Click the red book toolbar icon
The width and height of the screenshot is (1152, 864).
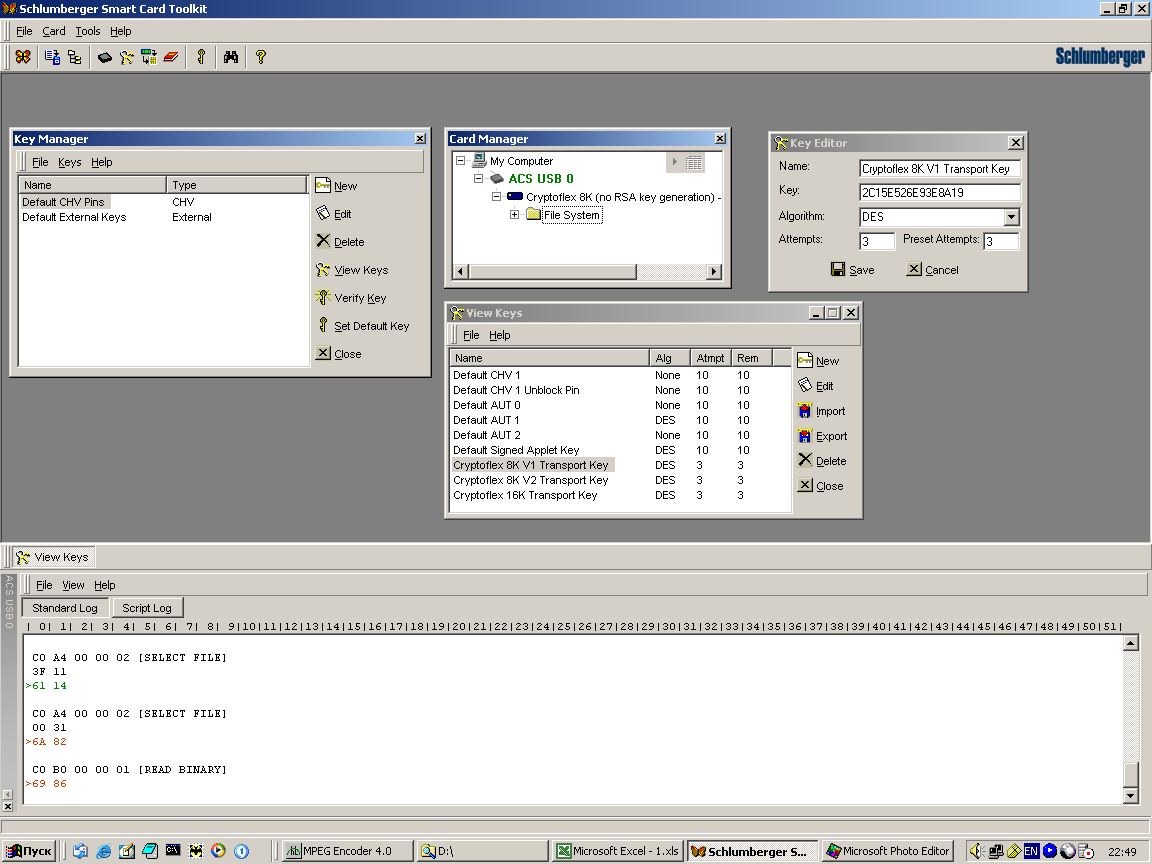171,57
